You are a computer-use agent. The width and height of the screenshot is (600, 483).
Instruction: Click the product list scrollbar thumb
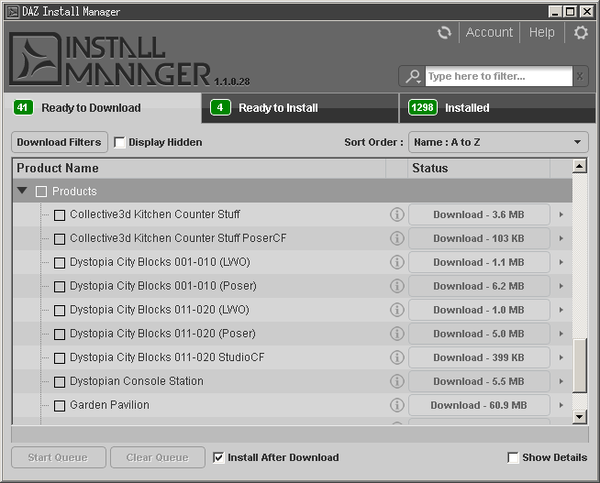(580, 366)
